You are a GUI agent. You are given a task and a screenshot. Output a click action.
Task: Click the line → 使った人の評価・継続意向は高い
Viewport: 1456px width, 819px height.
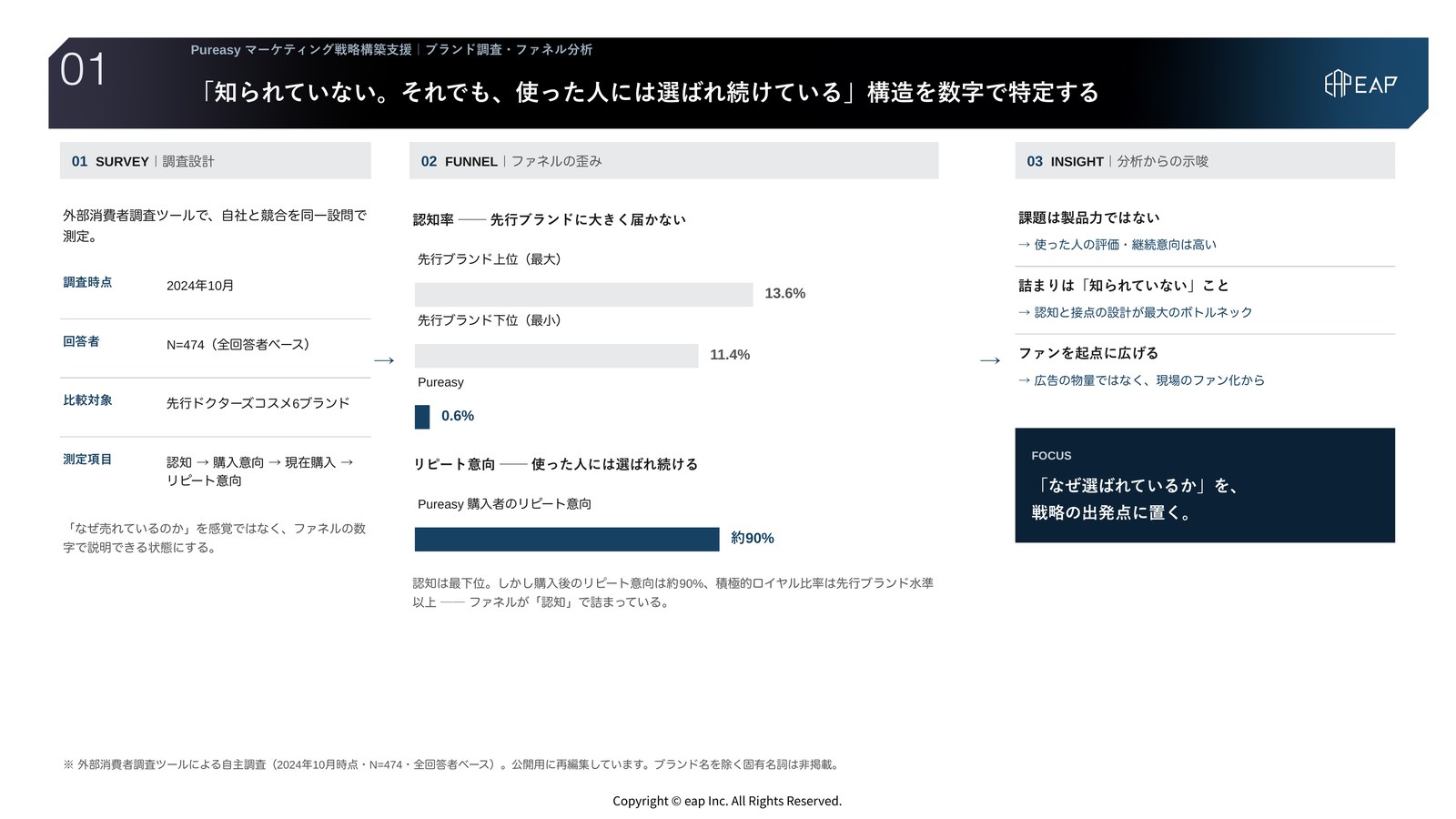coord(1117,245)
